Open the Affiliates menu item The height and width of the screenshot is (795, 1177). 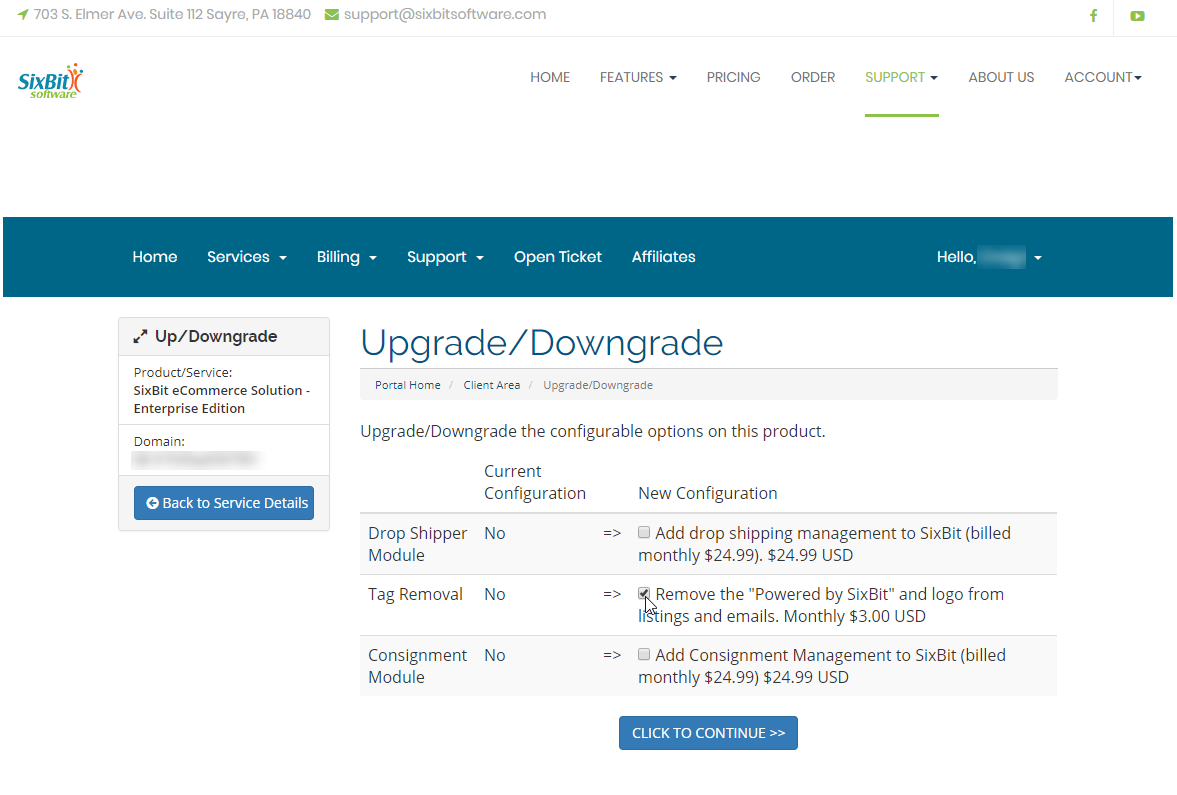coord(664,257)
